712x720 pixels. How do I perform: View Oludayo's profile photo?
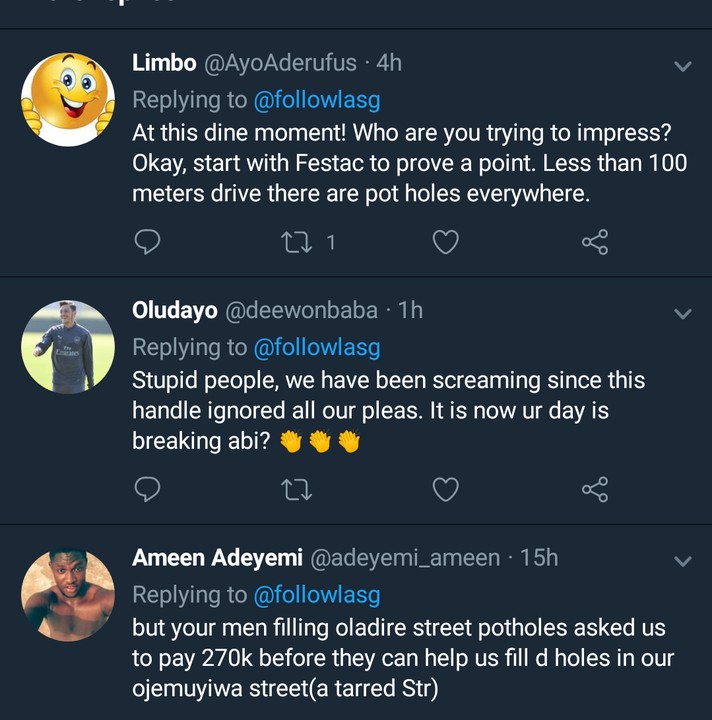coord(68,346)
